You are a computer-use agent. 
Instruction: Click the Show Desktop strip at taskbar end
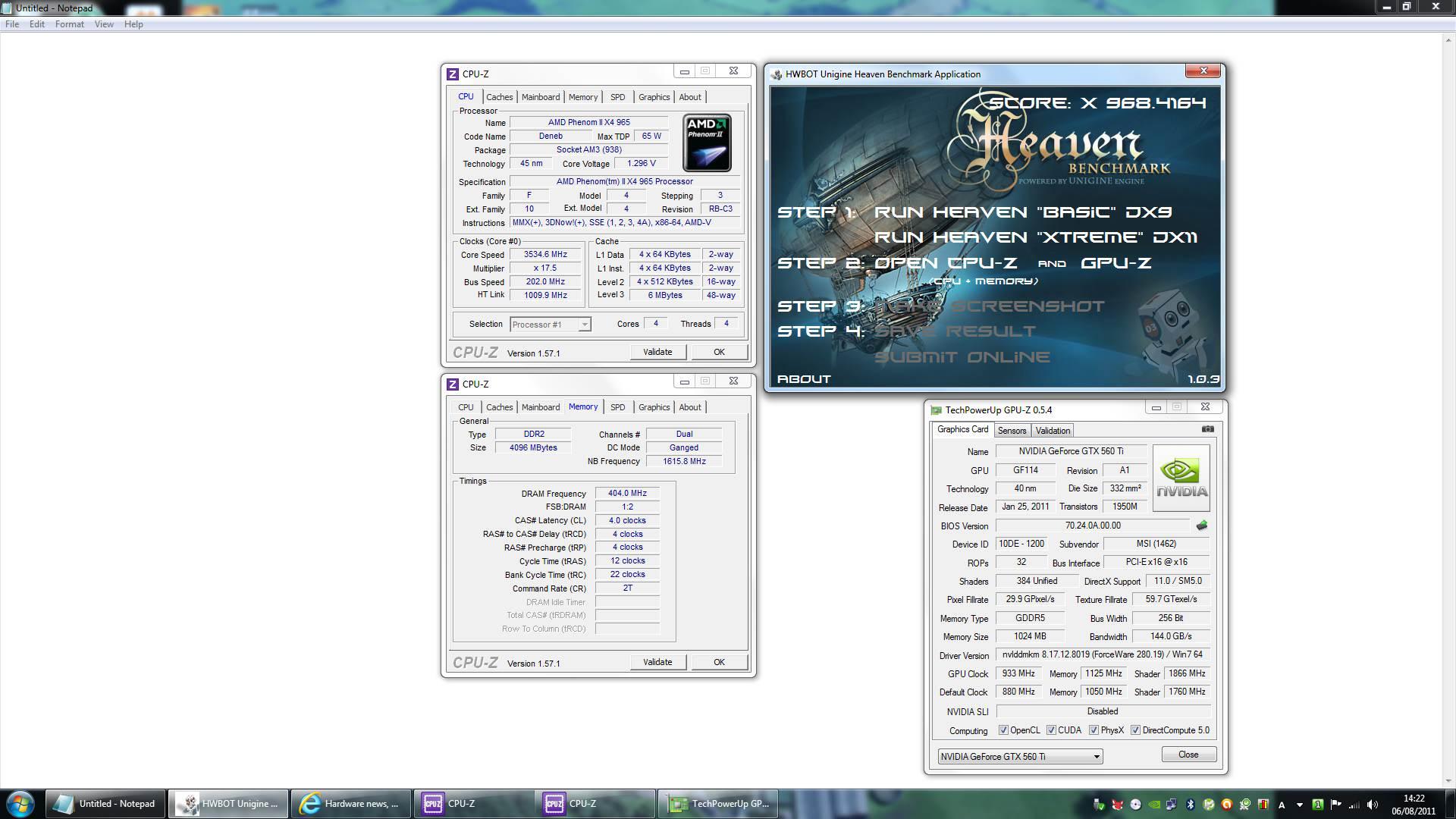click(1450, 804)
